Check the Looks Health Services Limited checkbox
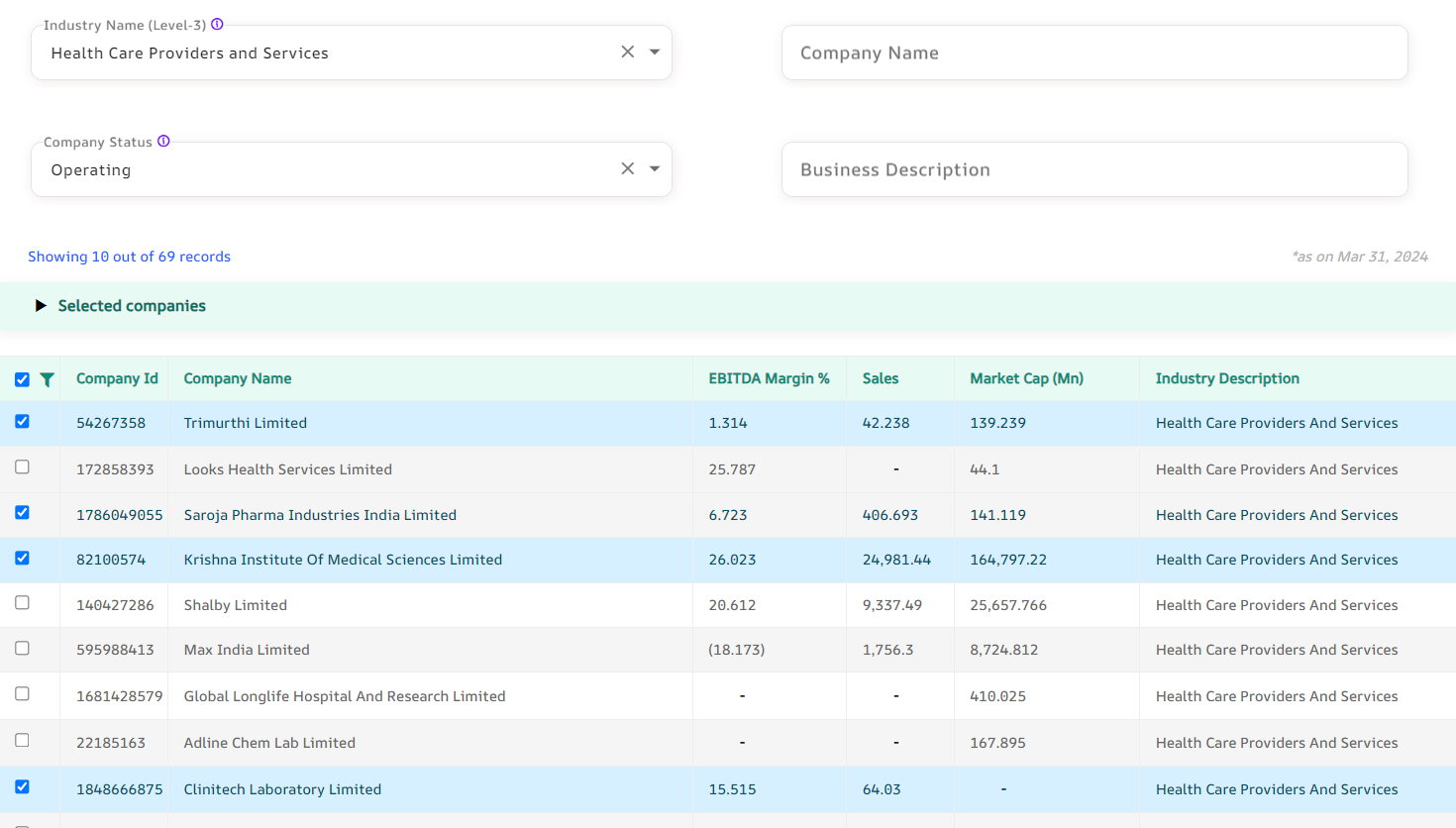This screenshot has height=828, width=1456. tap(22, 467)
